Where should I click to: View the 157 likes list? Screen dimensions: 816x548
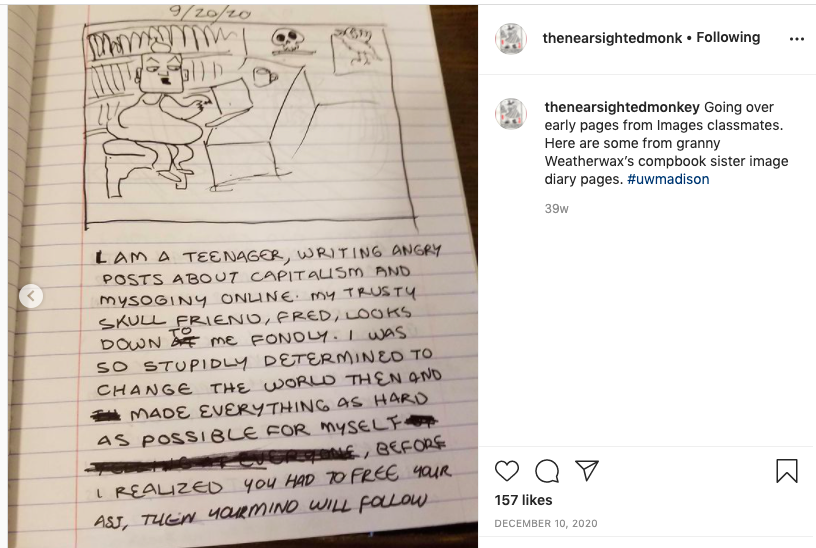(x=523, y=500)
